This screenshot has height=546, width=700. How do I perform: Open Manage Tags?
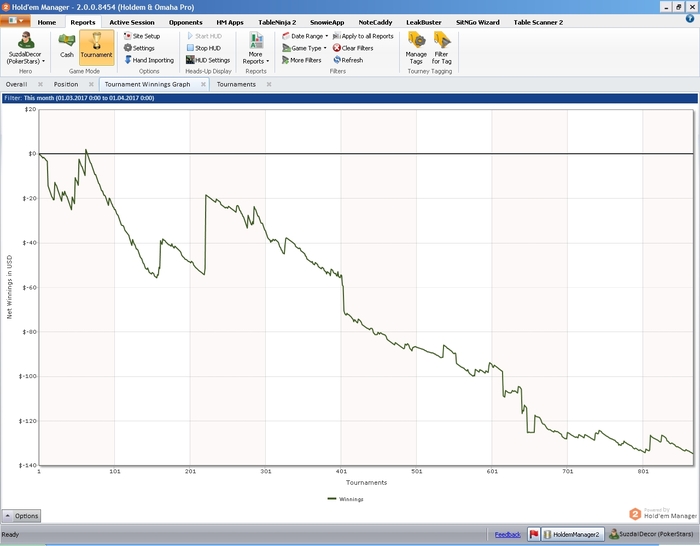click(x=416, y=46)
